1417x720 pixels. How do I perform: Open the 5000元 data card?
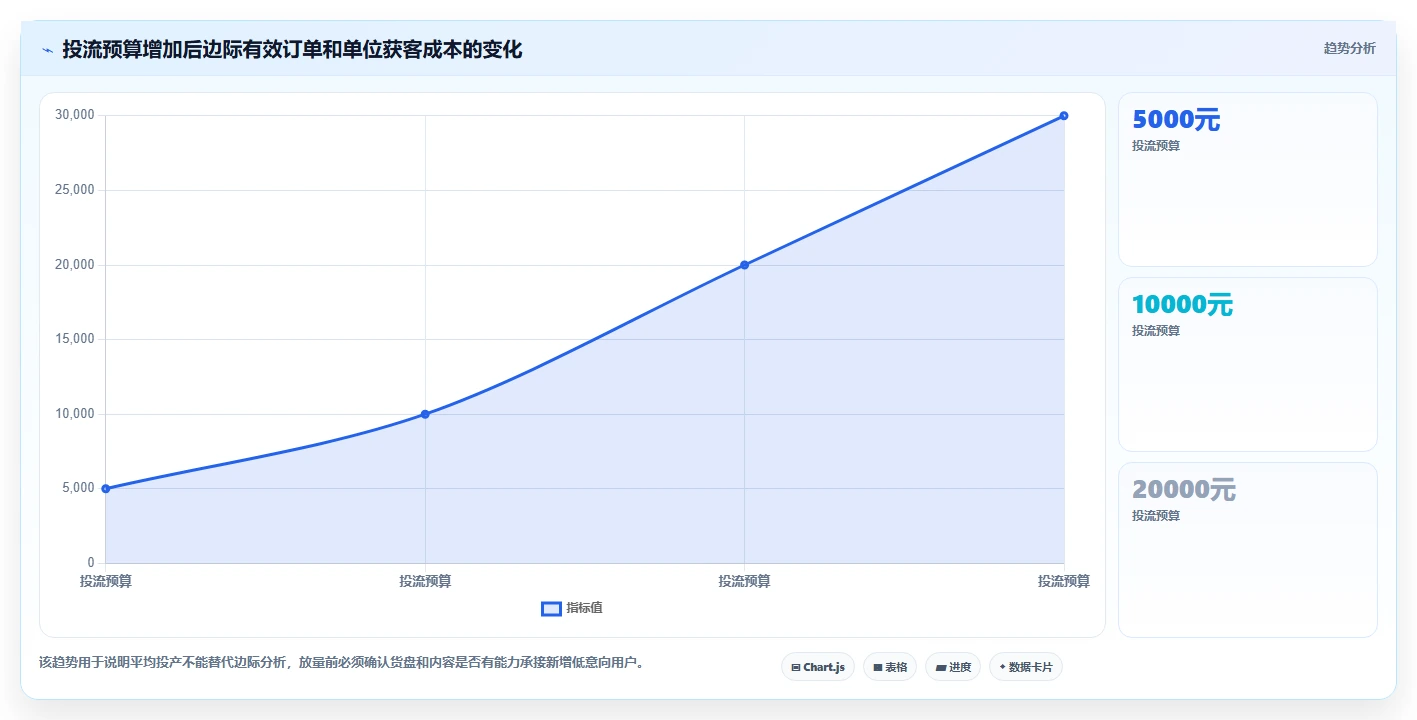[1247, 180]
